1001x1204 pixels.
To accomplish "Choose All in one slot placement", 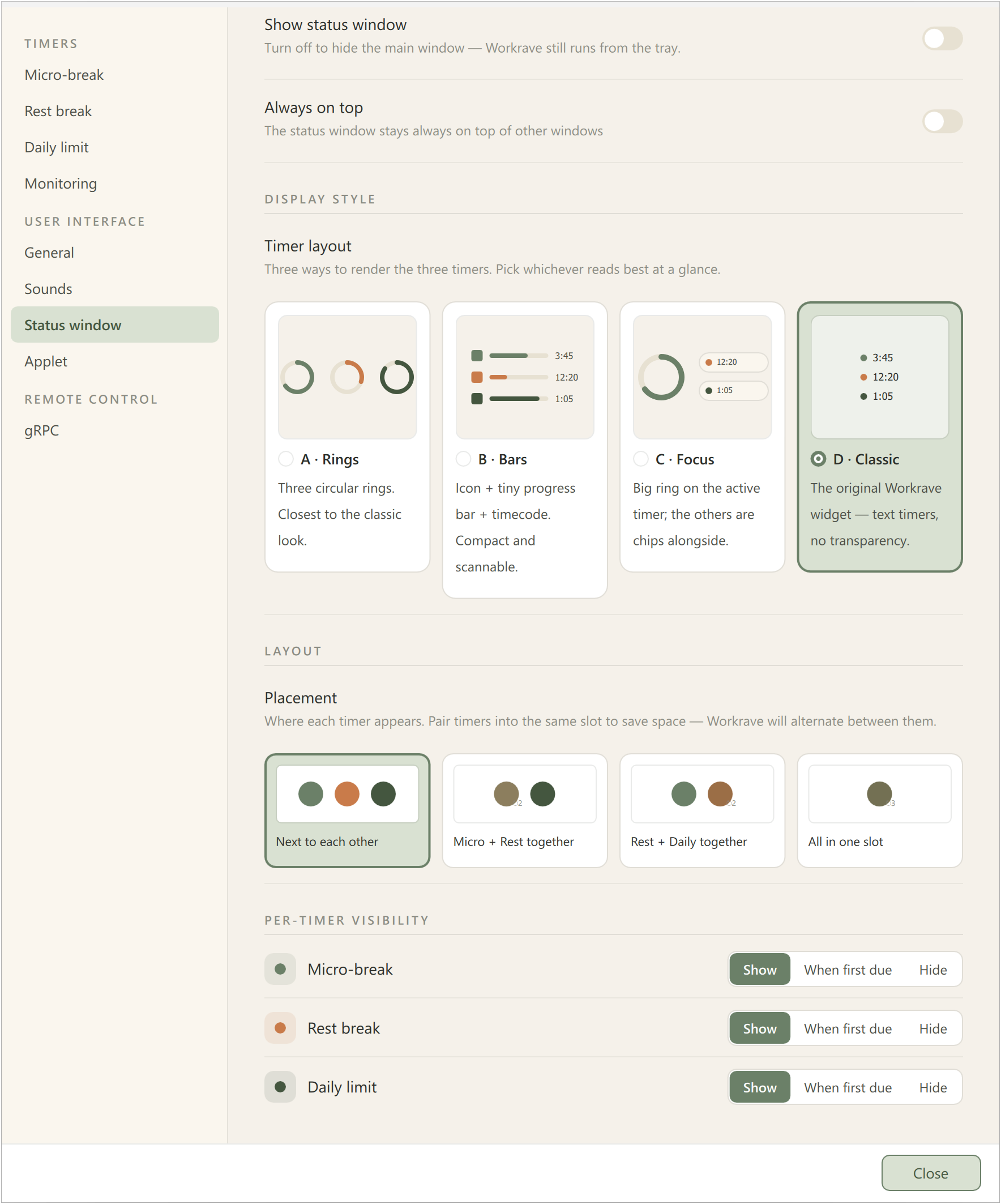I will [x=879, y=810].
